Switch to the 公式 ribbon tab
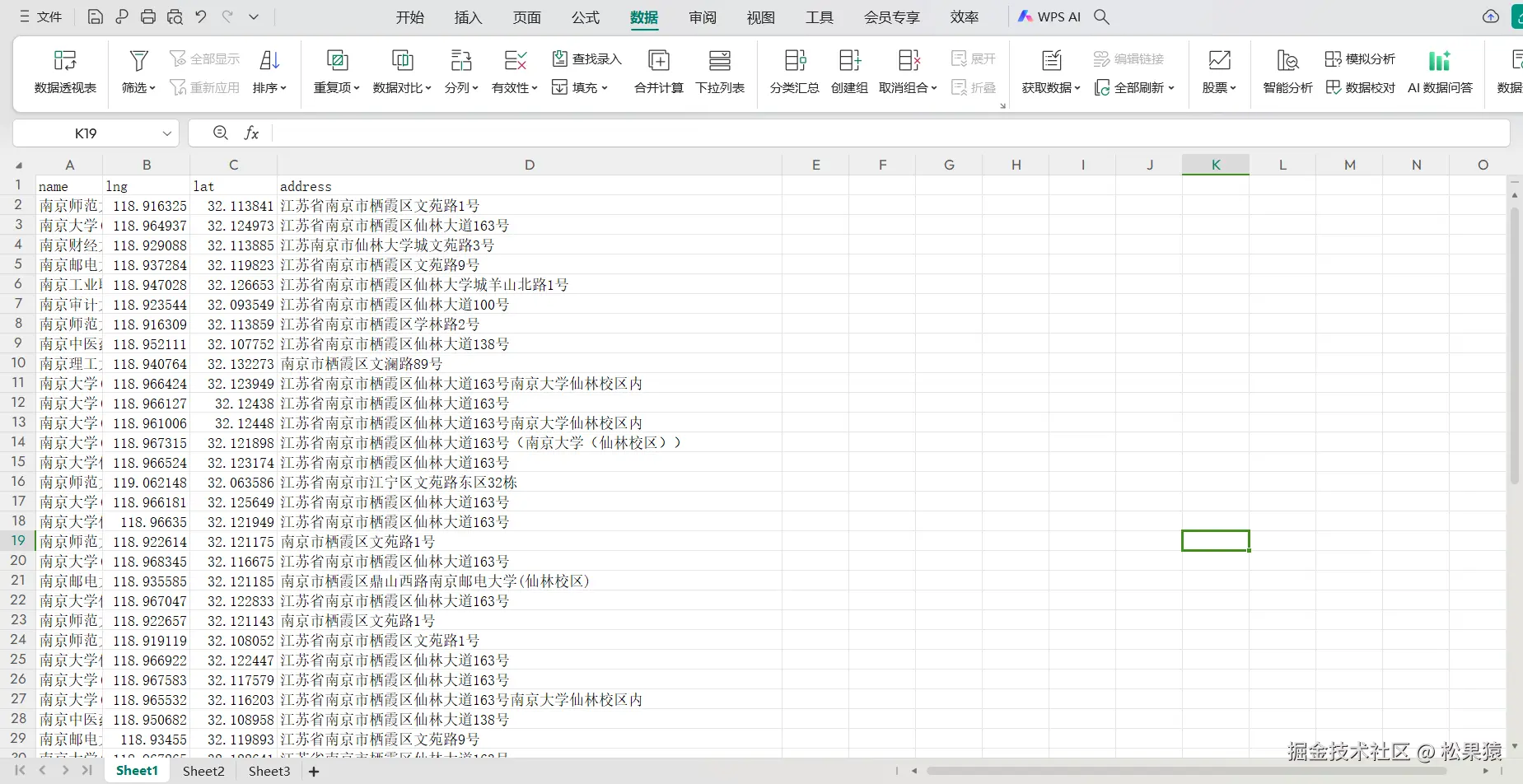This screenshot has height=784, width=1523. tap(586, 16)
